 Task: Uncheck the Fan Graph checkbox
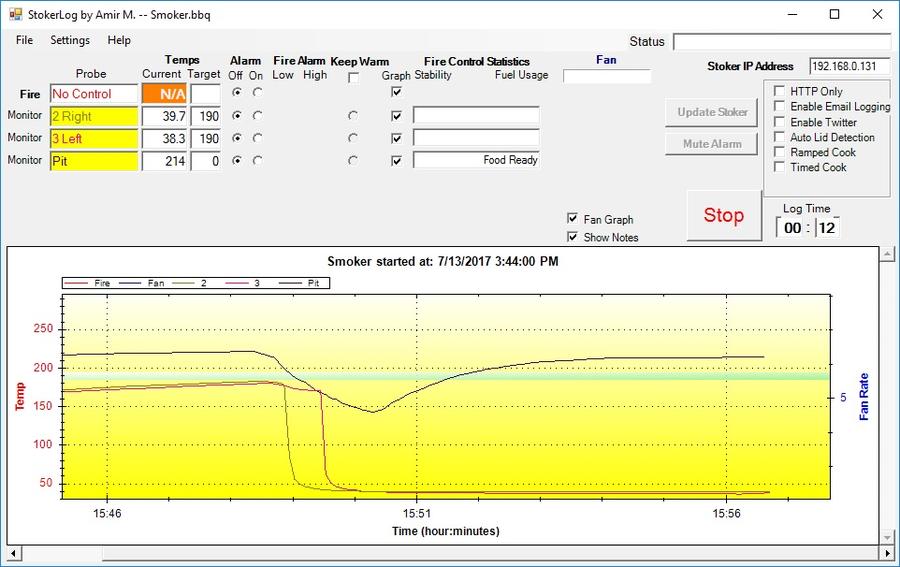pyautogui.click(x=572, y=219)
